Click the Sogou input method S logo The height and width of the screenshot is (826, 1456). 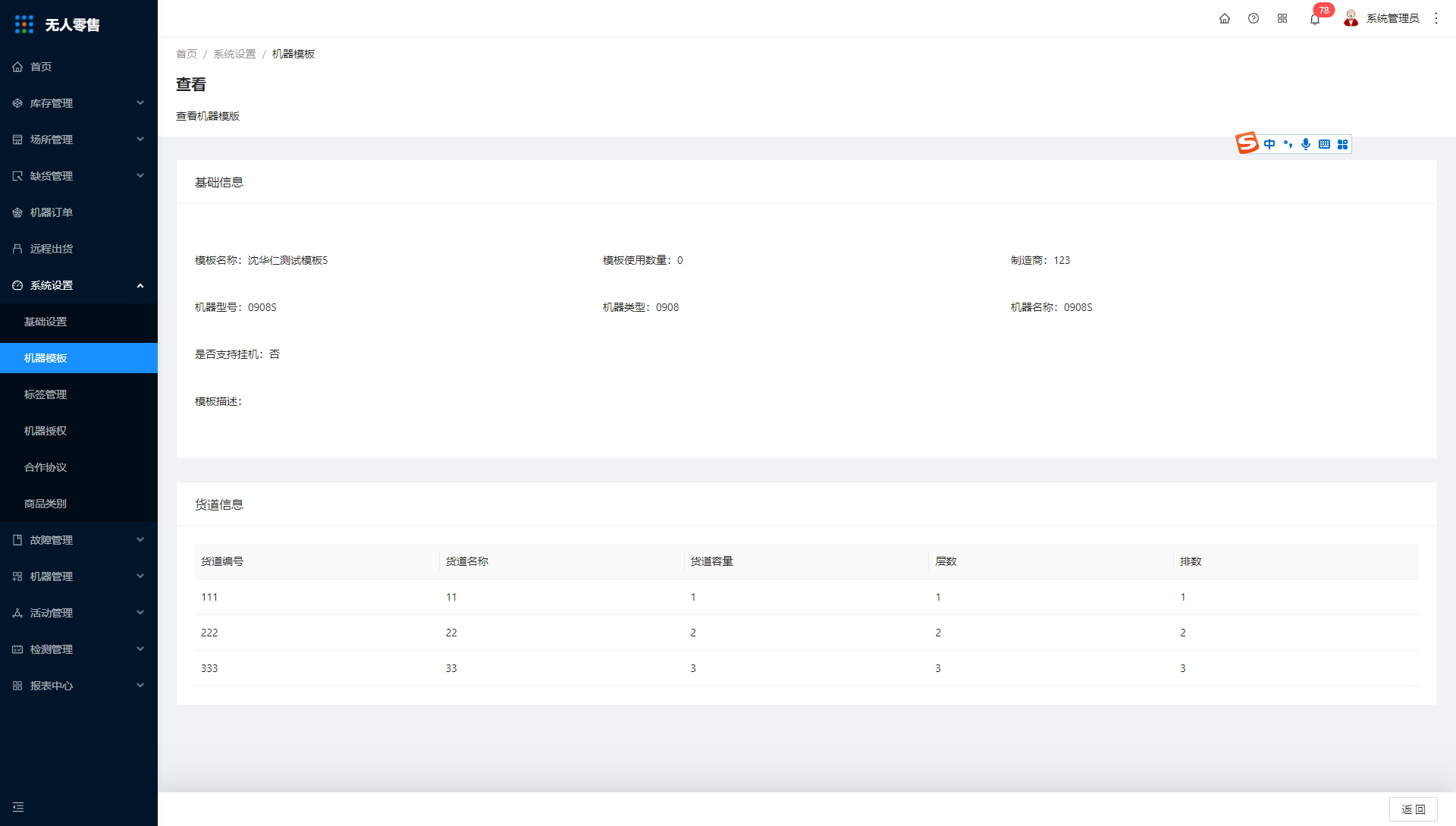click(1247, 143)
